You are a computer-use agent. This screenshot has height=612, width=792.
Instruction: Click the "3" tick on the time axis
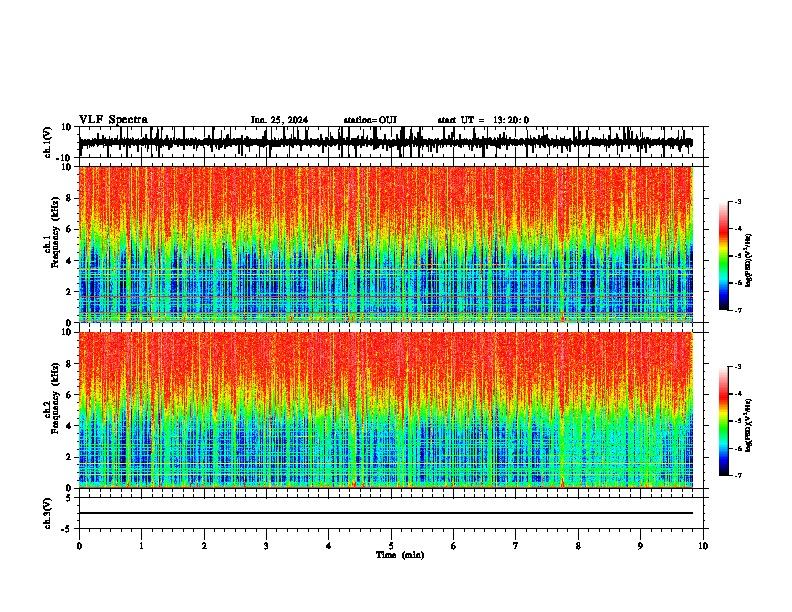pyautogui.click(x=266, y=546)
